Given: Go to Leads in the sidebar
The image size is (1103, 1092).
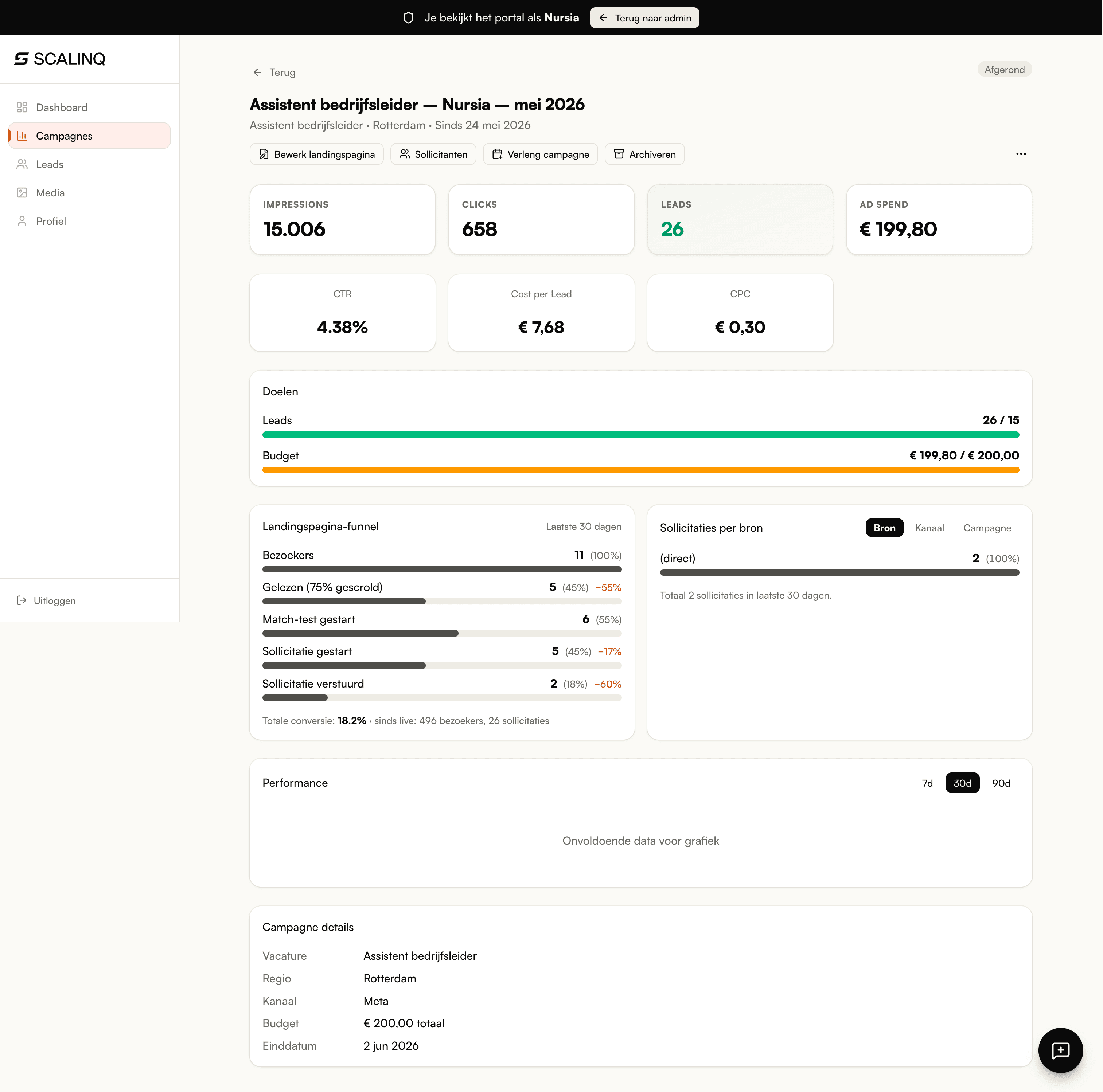Looking at the screenshot, I should pyautogui.click(x=90, y=164).
